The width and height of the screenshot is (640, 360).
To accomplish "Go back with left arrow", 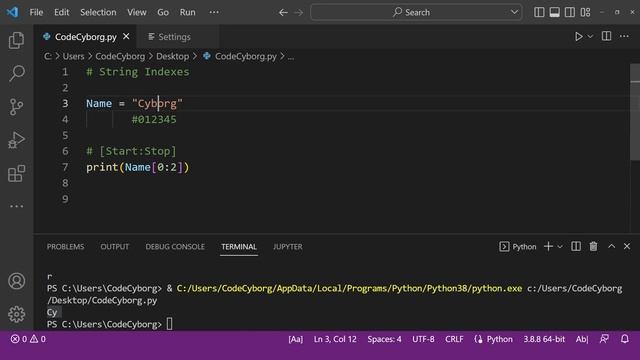I will (283, 13).
